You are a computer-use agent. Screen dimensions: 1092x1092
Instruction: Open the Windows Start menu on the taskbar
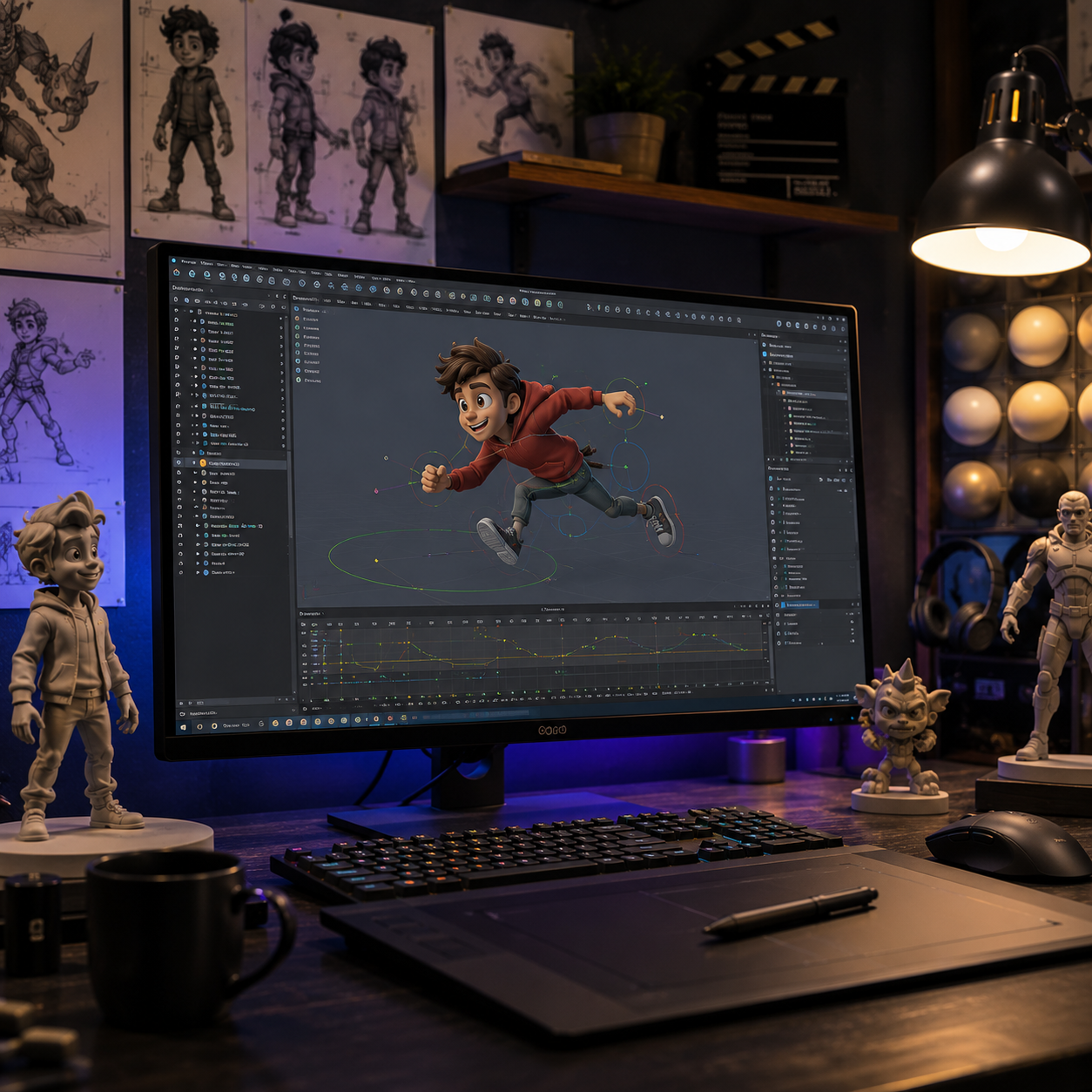[x=183, y=726]
